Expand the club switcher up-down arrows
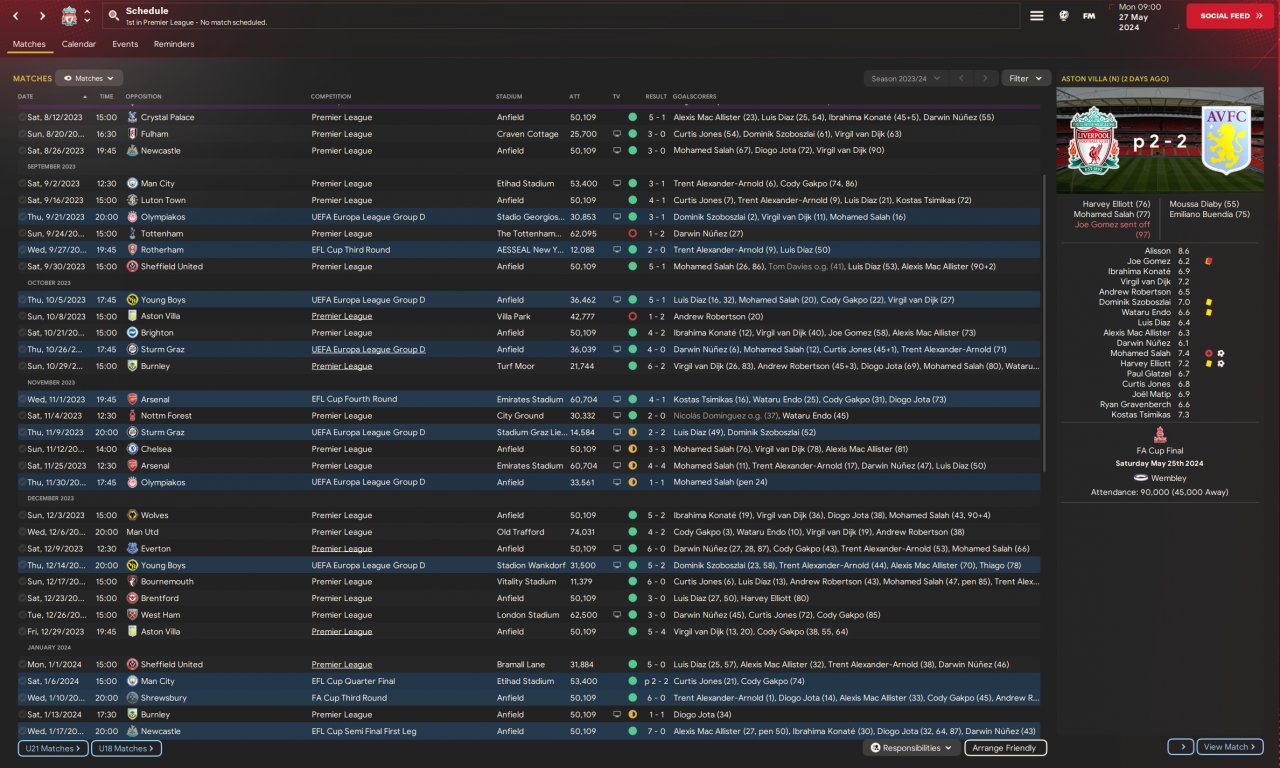This screenshot has width=1280, height=768. 87,16
